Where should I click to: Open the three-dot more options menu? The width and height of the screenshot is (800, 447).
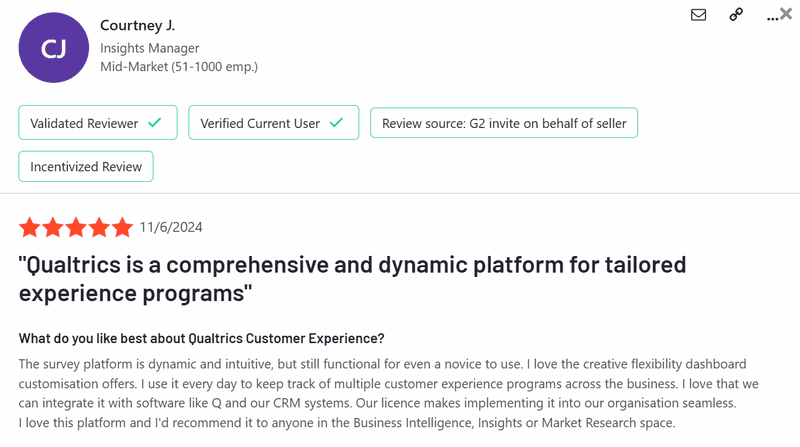point(771,17)
